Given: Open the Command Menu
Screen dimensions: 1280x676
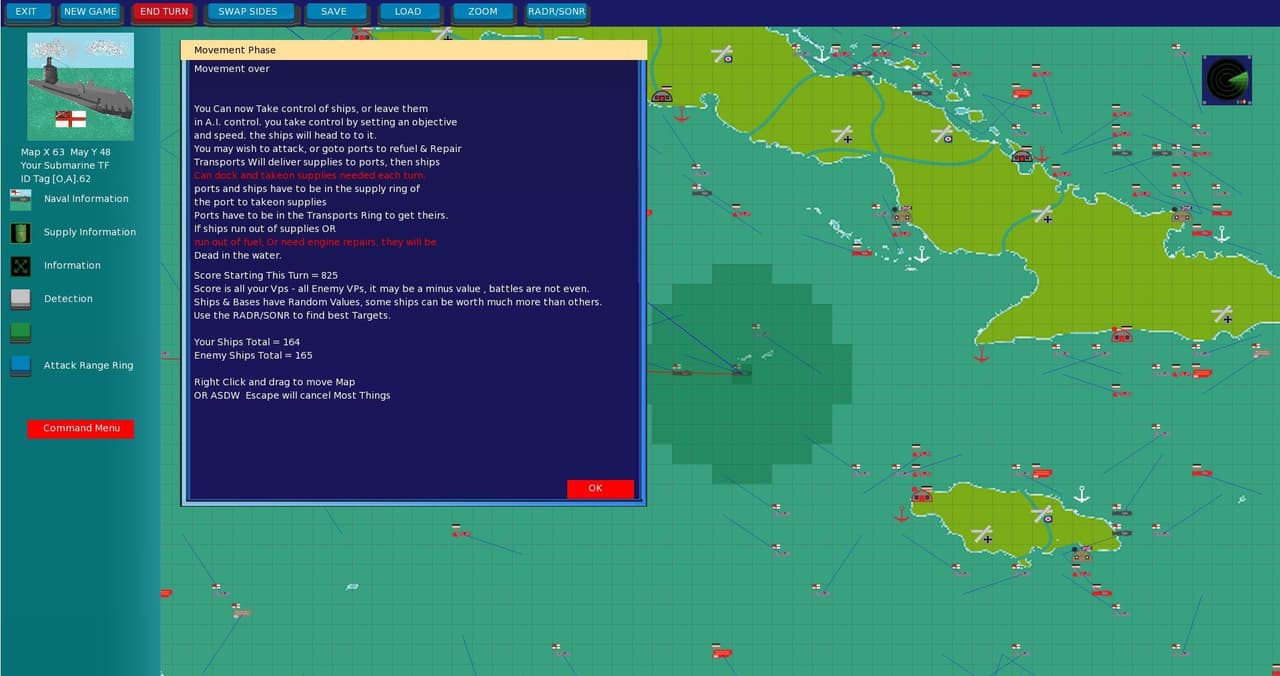Looking at the screenshot, I should coord(81,429).
